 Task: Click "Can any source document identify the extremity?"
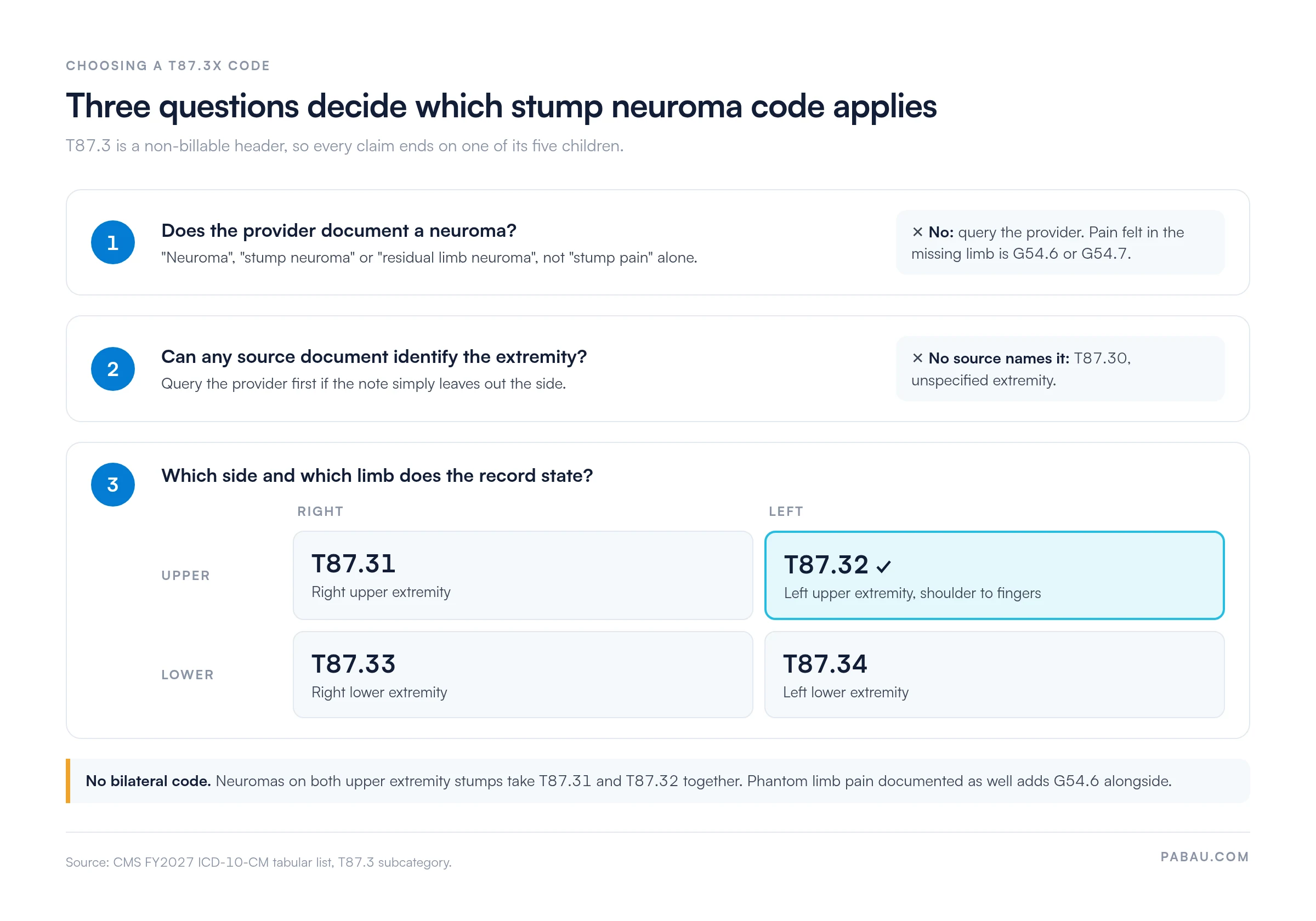point(374,357)
